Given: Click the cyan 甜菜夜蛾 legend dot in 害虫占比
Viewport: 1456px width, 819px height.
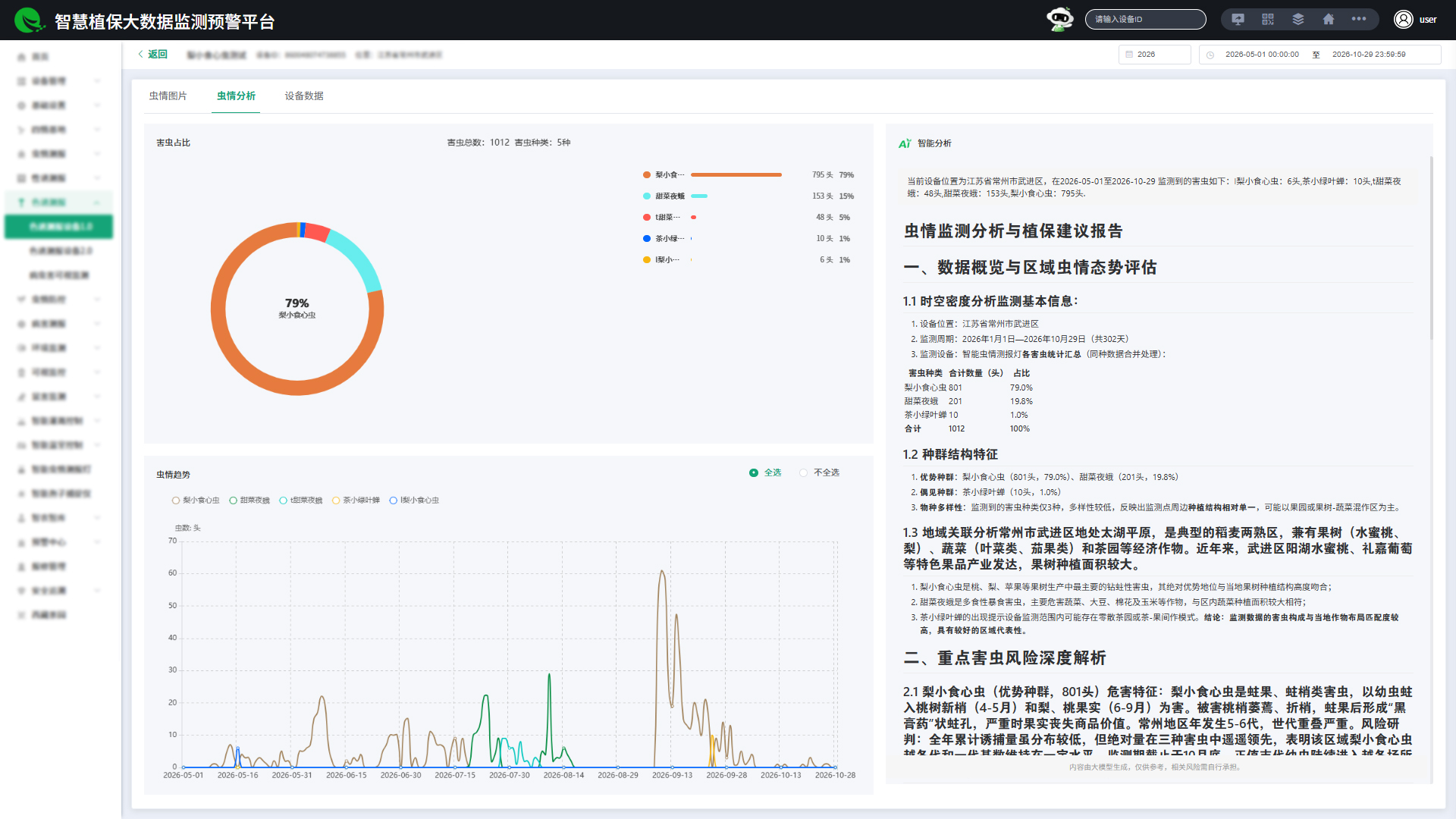Looking at the screenshot, I should (646, 196).
